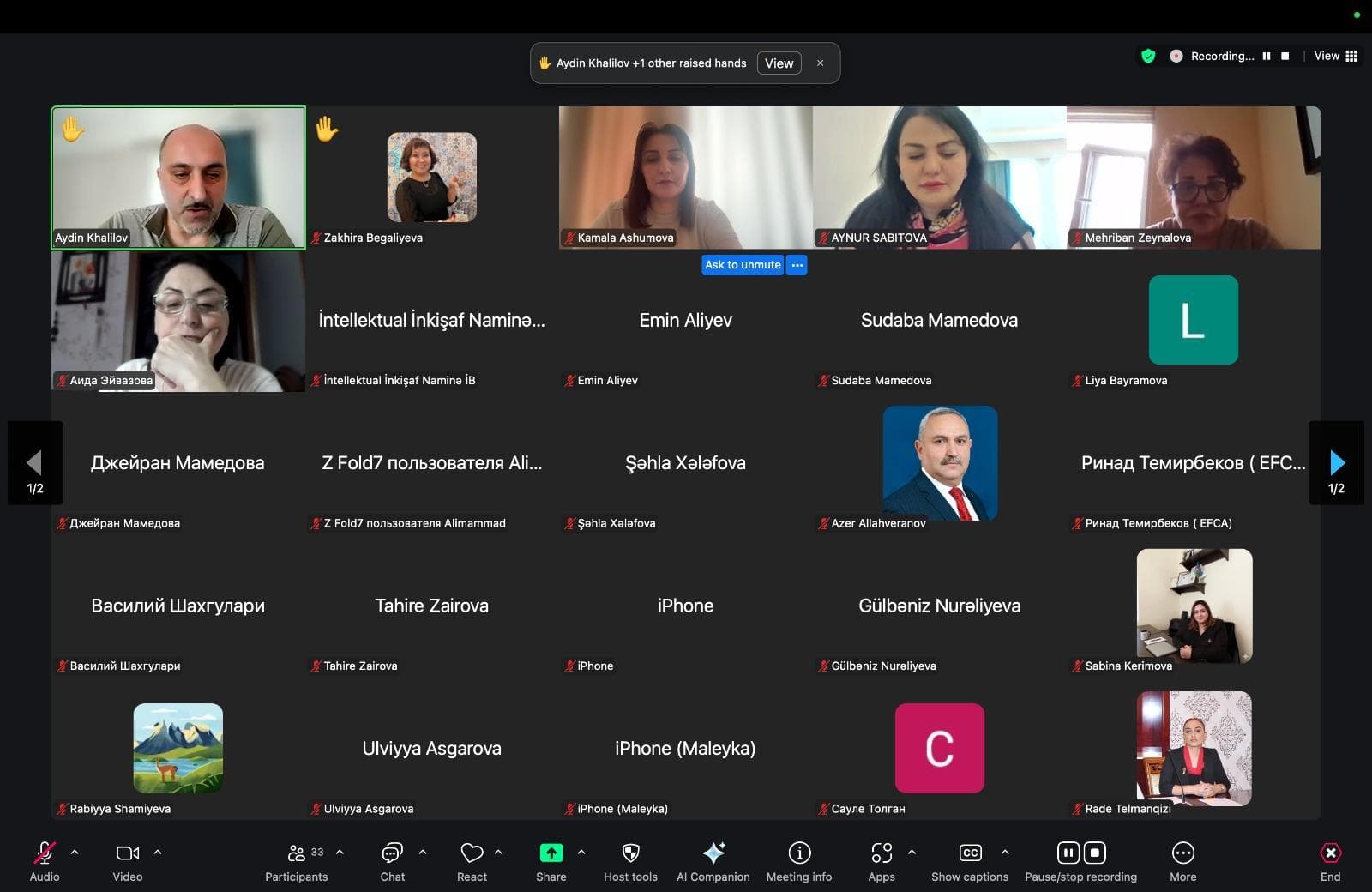The width and height of the screenshot is (1372, 892).
Task: Expand the video options caret
Action: click(158, 853)
